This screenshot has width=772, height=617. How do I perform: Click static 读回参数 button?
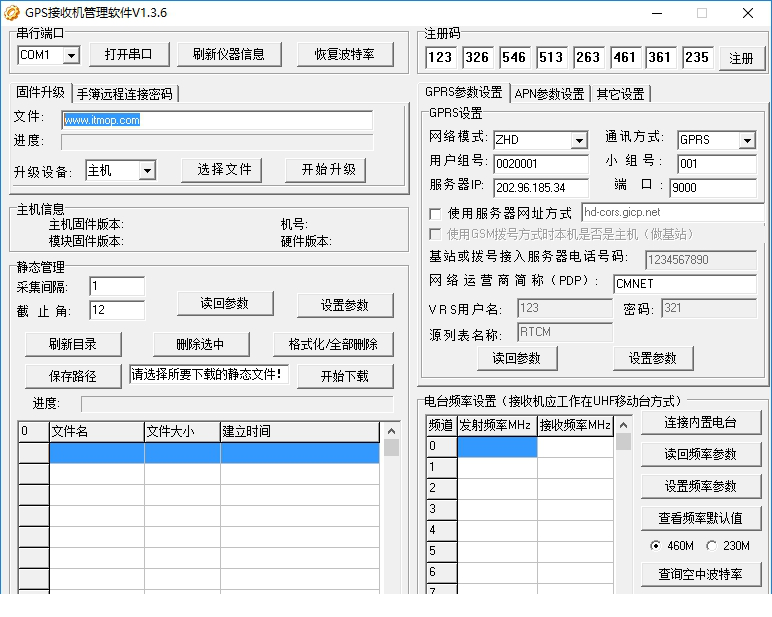pos(225,303)
